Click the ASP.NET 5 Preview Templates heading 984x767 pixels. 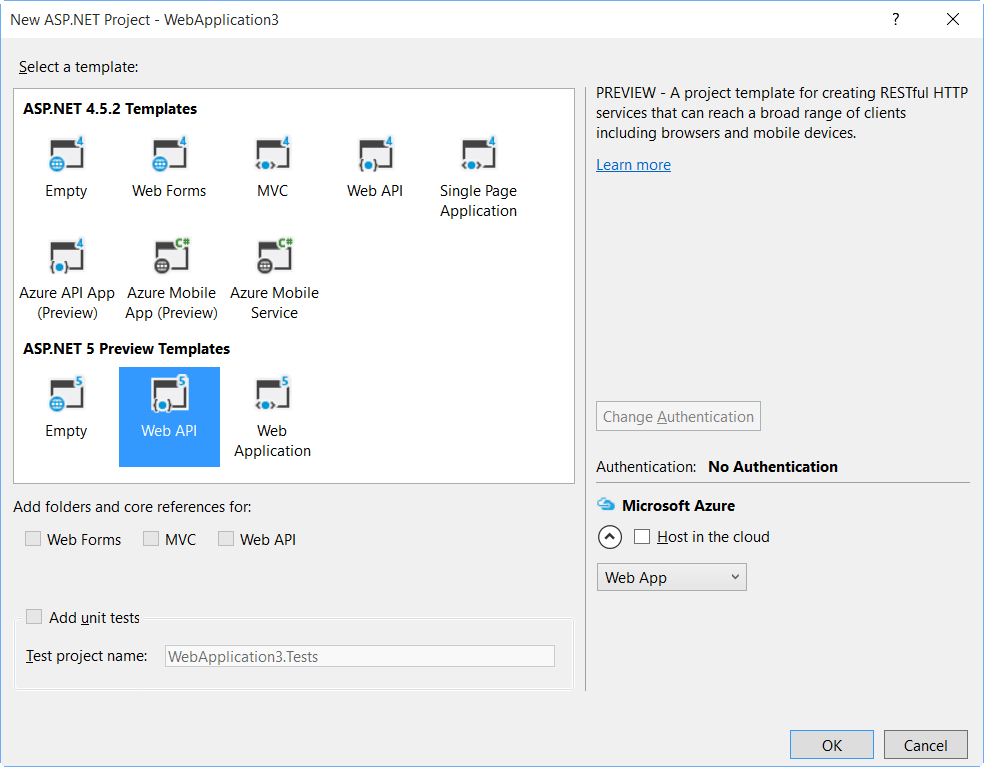(x=127, y=348)
